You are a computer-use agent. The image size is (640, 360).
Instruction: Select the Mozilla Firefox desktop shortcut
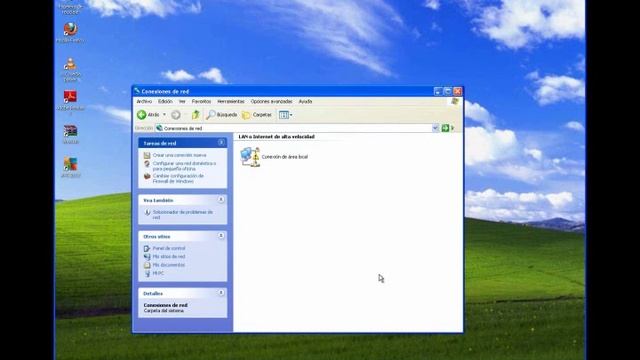coord(70,32)
